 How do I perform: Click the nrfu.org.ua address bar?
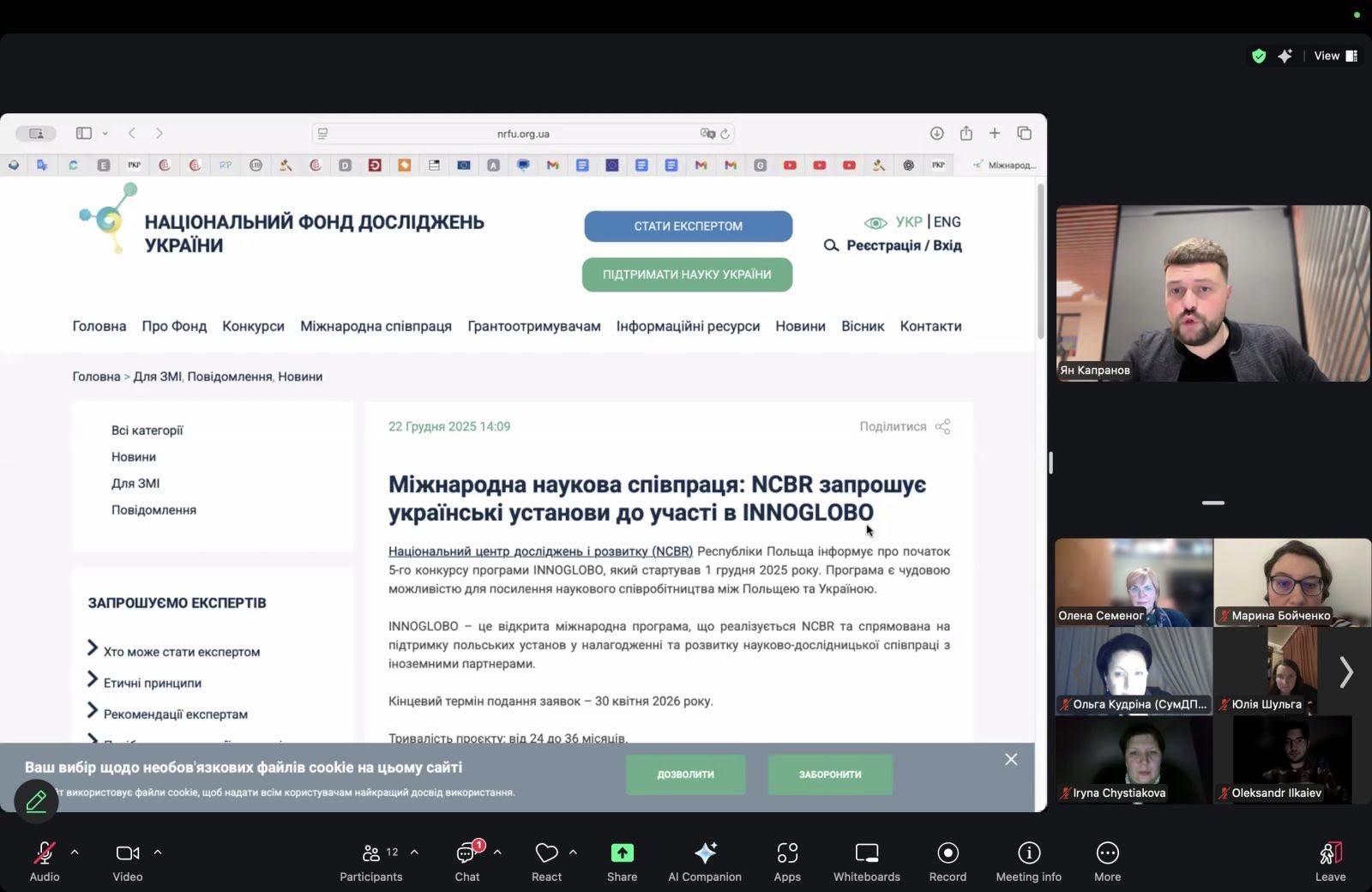(x=523, y=134)
